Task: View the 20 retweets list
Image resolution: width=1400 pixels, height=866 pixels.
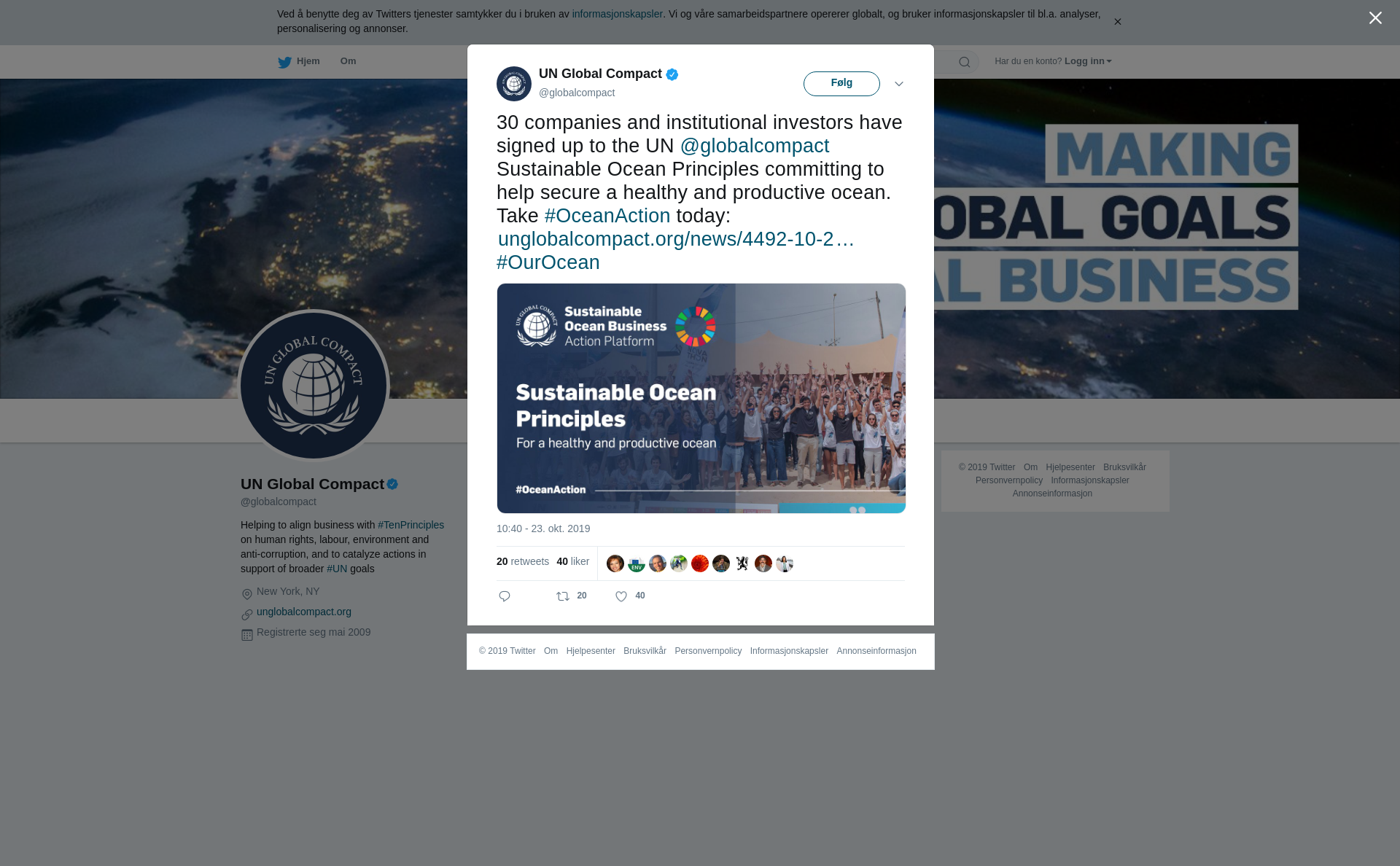Action: tap(523, 561)
